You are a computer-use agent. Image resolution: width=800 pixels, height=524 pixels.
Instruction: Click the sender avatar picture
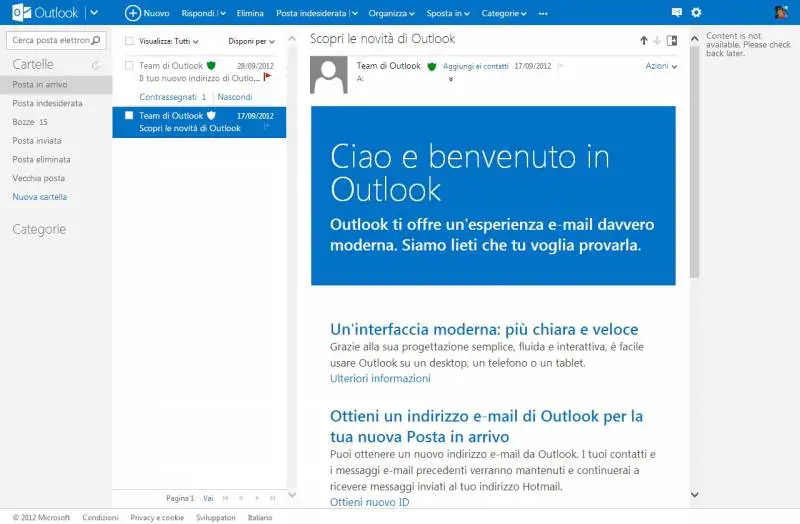point(329,75)
